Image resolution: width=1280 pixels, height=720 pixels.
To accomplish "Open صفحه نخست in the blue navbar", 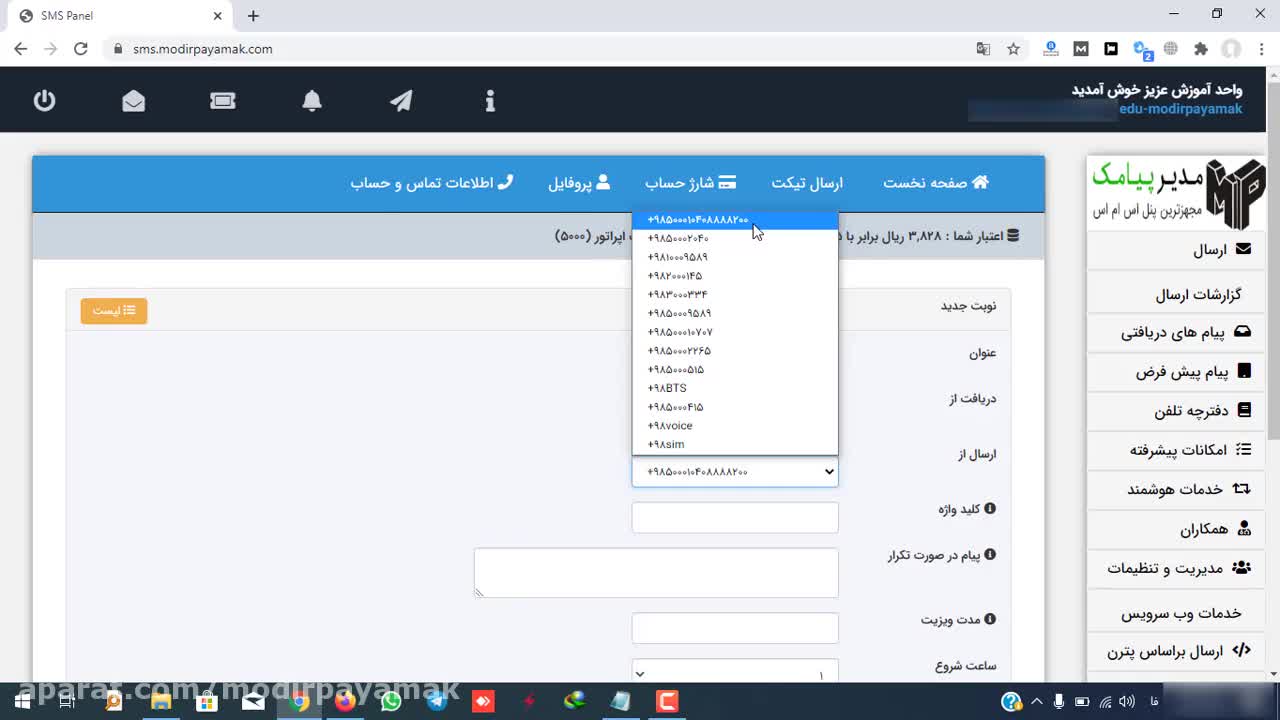I will pyautogui.click(x=935, y=183).
